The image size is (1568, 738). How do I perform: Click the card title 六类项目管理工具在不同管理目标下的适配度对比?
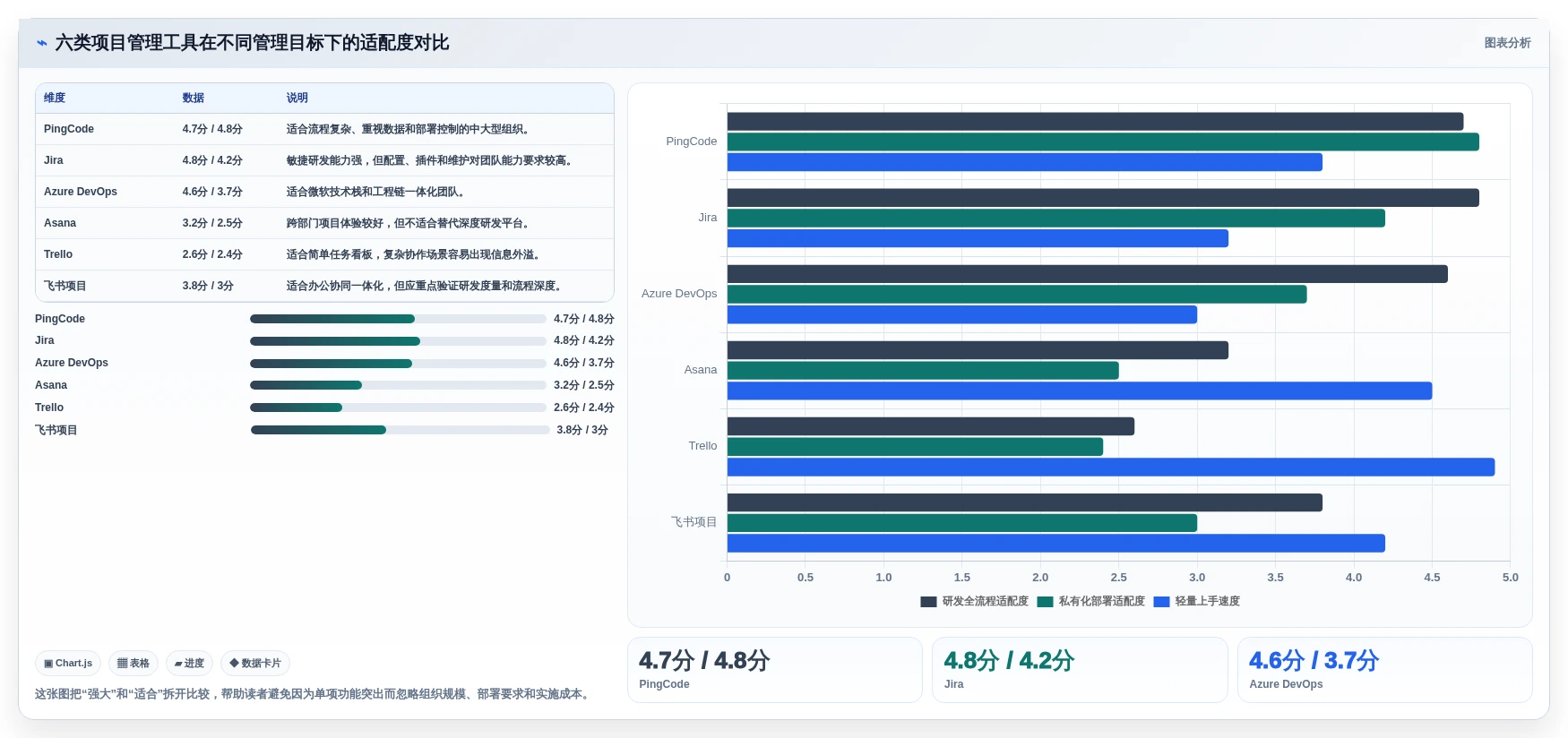[x=252, y=43]
